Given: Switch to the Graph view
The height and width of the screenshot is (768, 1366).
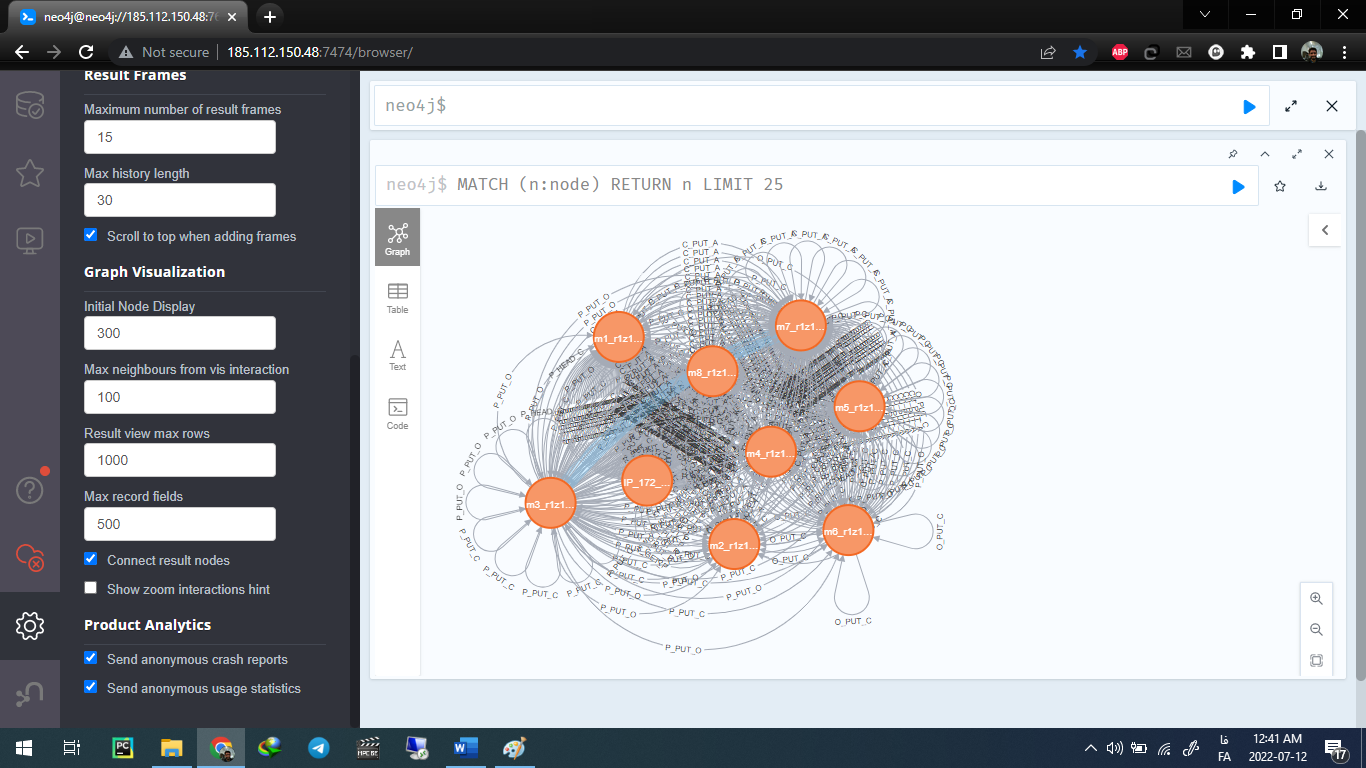Looking at the screenshot, I should click(x=397, y=238).
